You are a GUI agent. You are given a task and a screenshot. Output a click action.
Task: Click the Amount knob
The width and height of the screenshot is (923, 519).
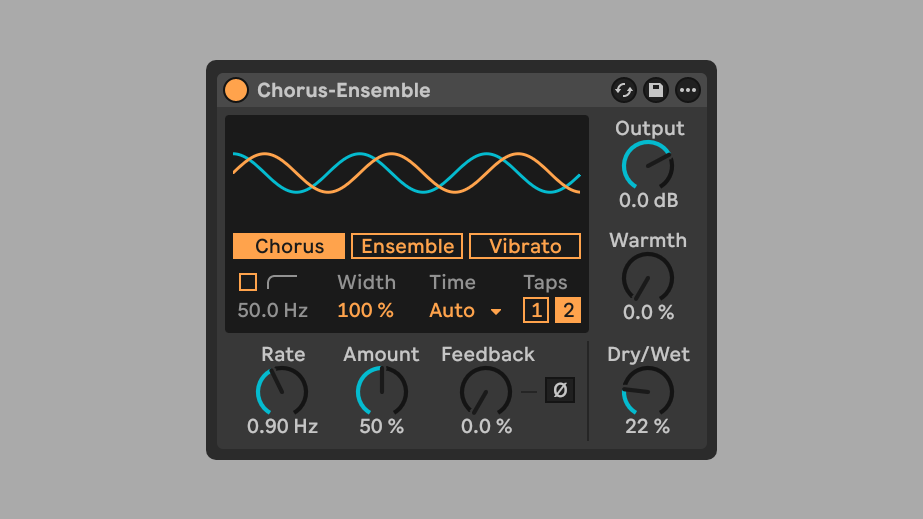coord(382,391)
